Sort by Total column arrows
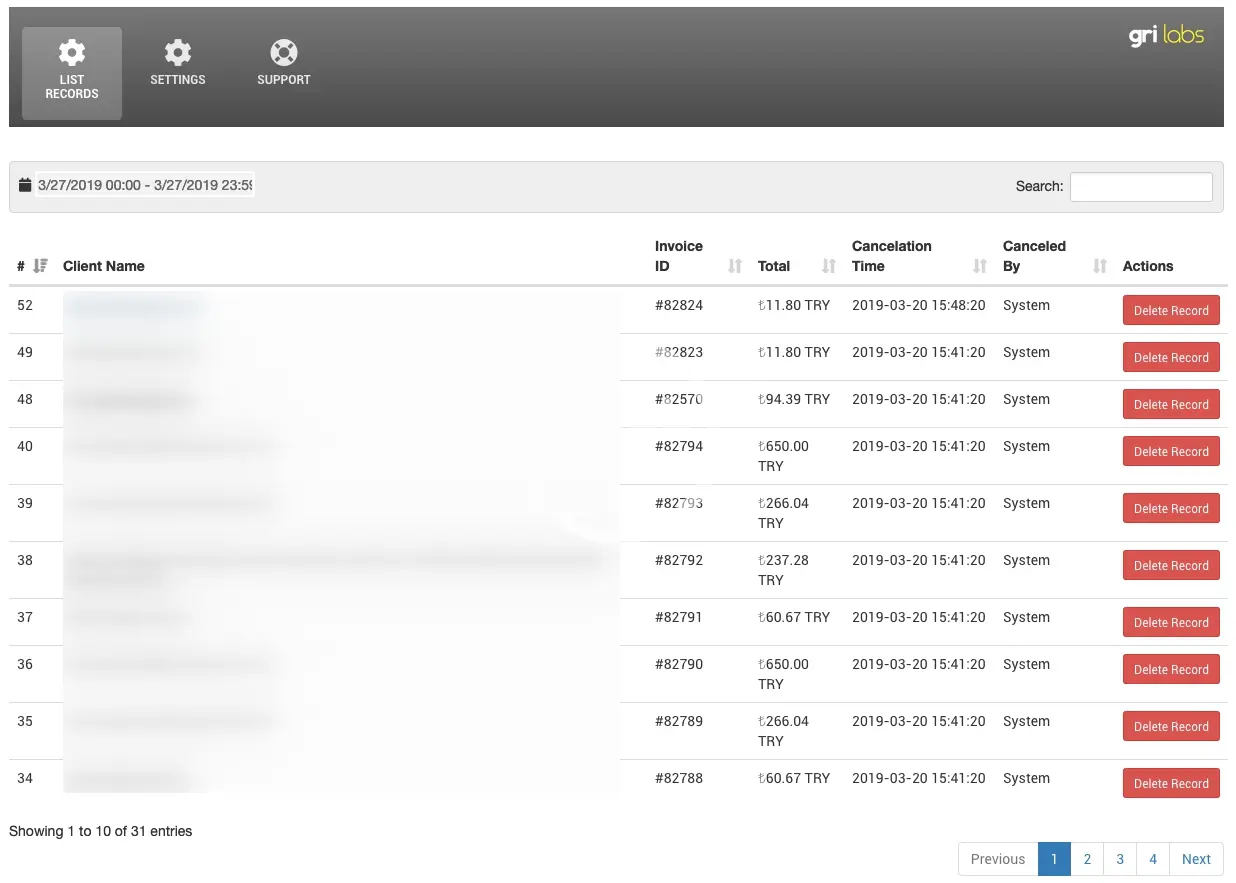Image resolution: width=1236 pixels, height=883 pixels. point(828,266)
